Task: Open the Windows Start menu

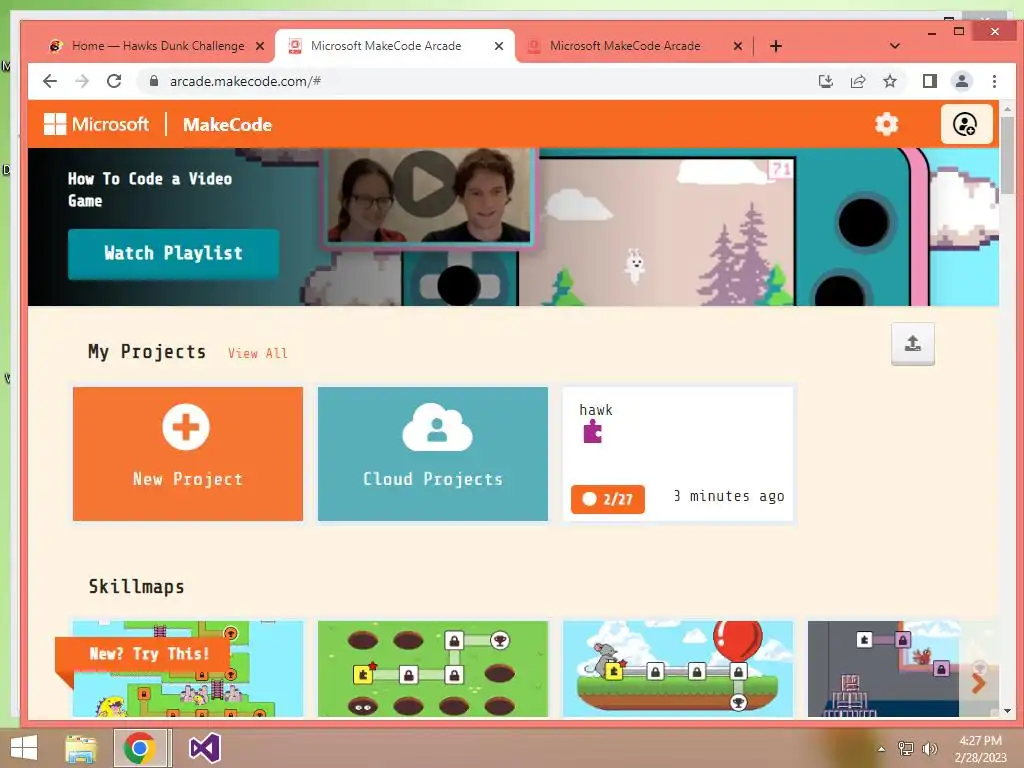Action: [x=24, y=748]
